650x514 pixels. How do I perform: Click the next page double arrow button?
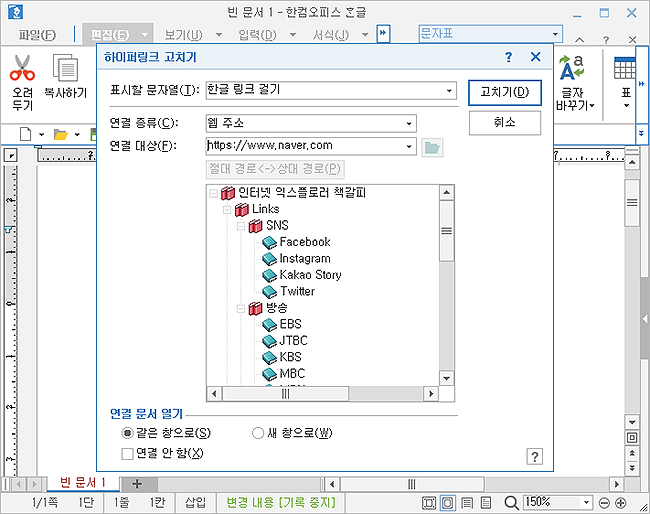(632, 468)
